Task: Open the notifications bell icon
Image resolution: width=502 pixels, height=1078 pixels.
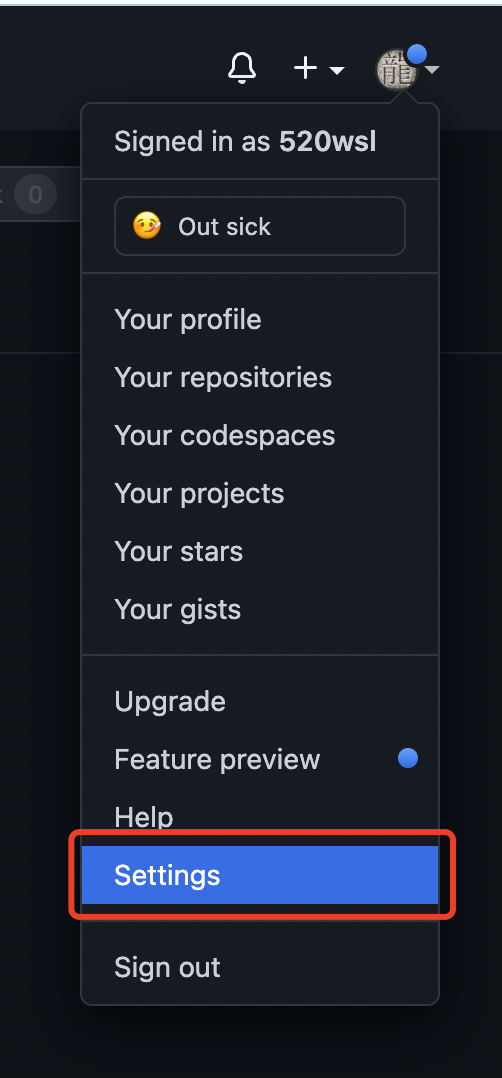Action: click(241, 68)
